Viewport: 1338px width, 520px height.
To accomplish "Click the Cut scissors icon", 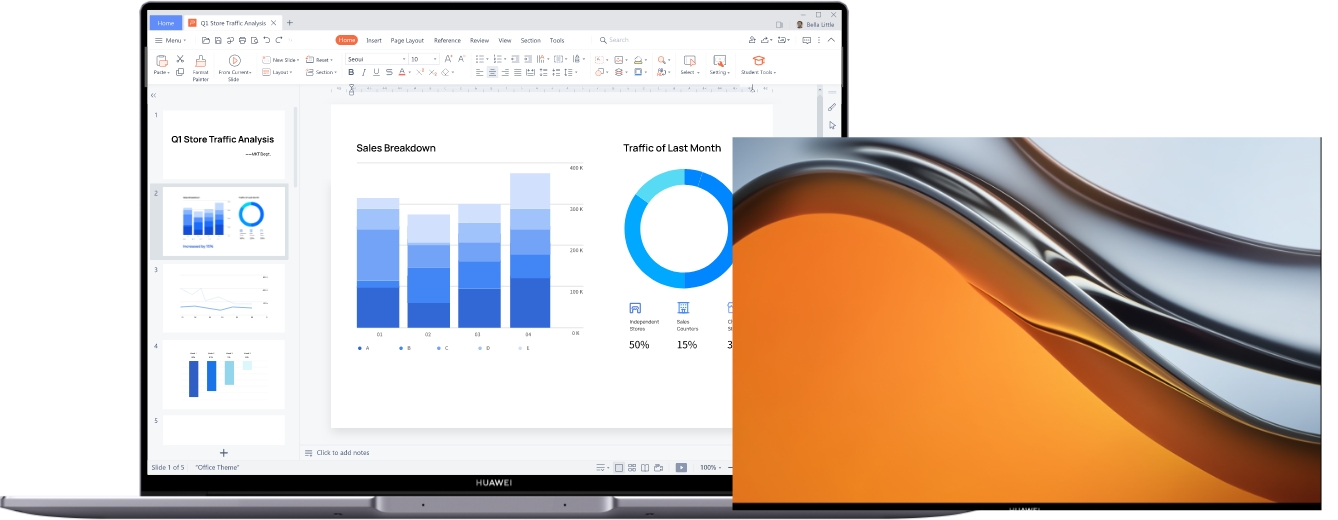I will (x=180, y=59).
